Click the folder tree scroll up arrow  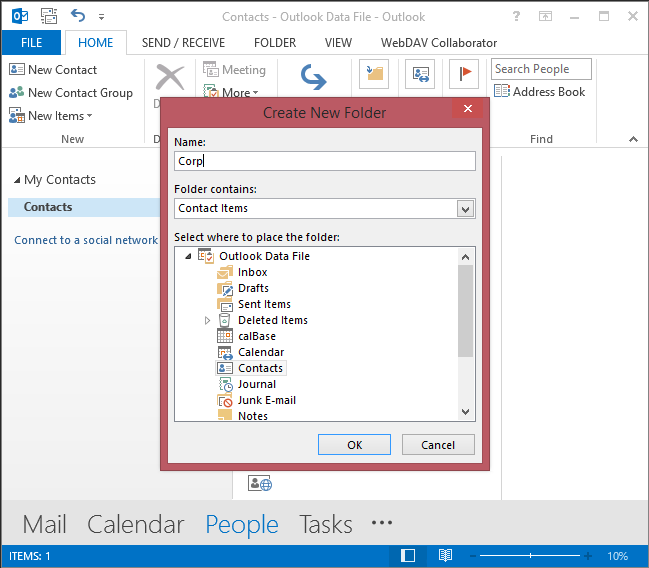[x=466, y=257]
